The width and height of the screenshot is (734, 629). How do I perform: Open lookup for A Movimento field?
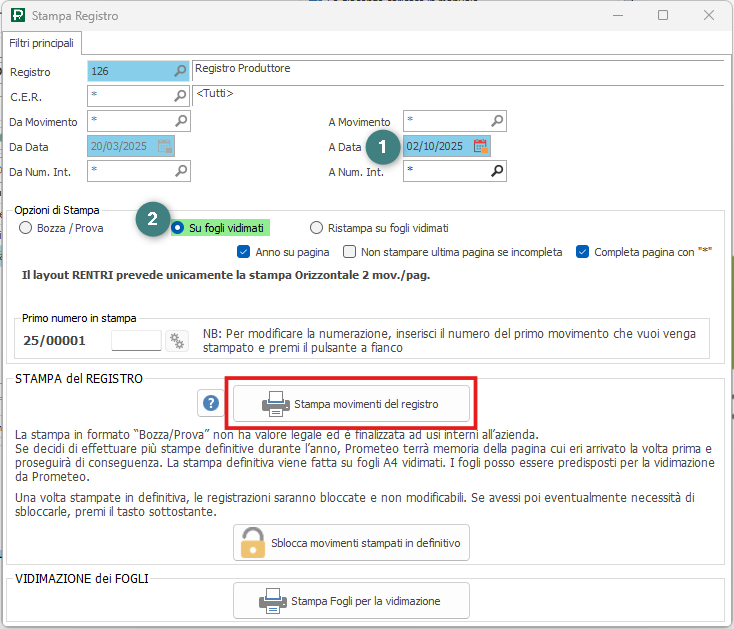[x=497, y=121]
